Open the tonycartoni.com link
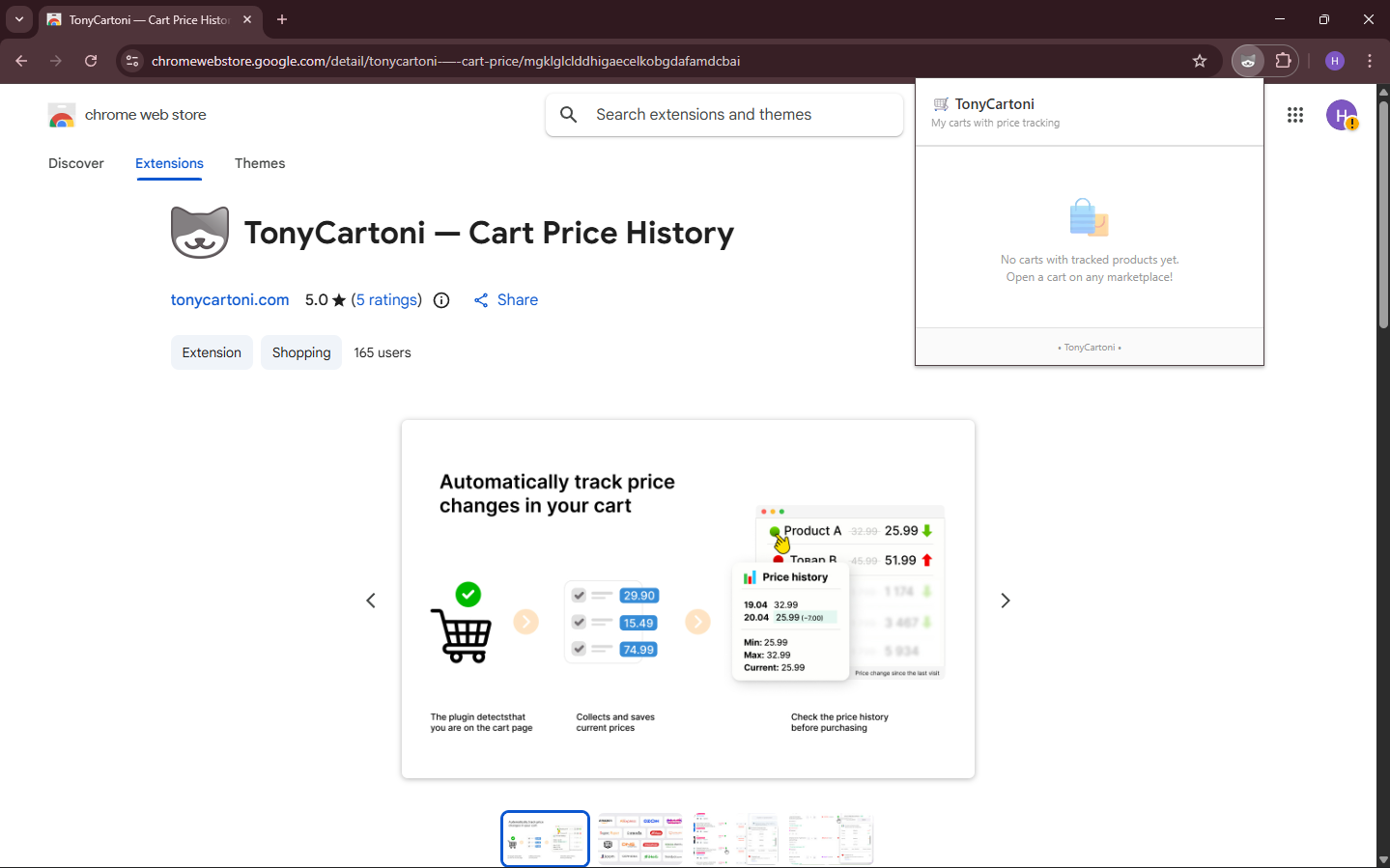This screenshot has width=1390, height=868. 230,300
